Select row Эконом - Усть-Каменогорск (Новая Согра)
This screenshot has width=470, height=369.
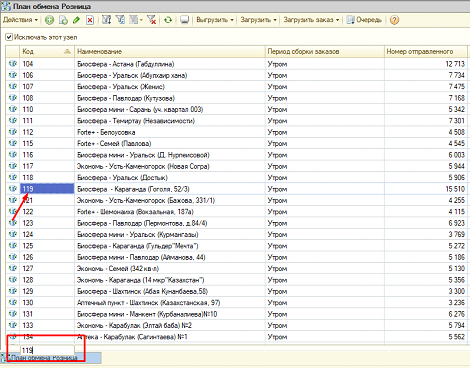(x=236, y=166)
